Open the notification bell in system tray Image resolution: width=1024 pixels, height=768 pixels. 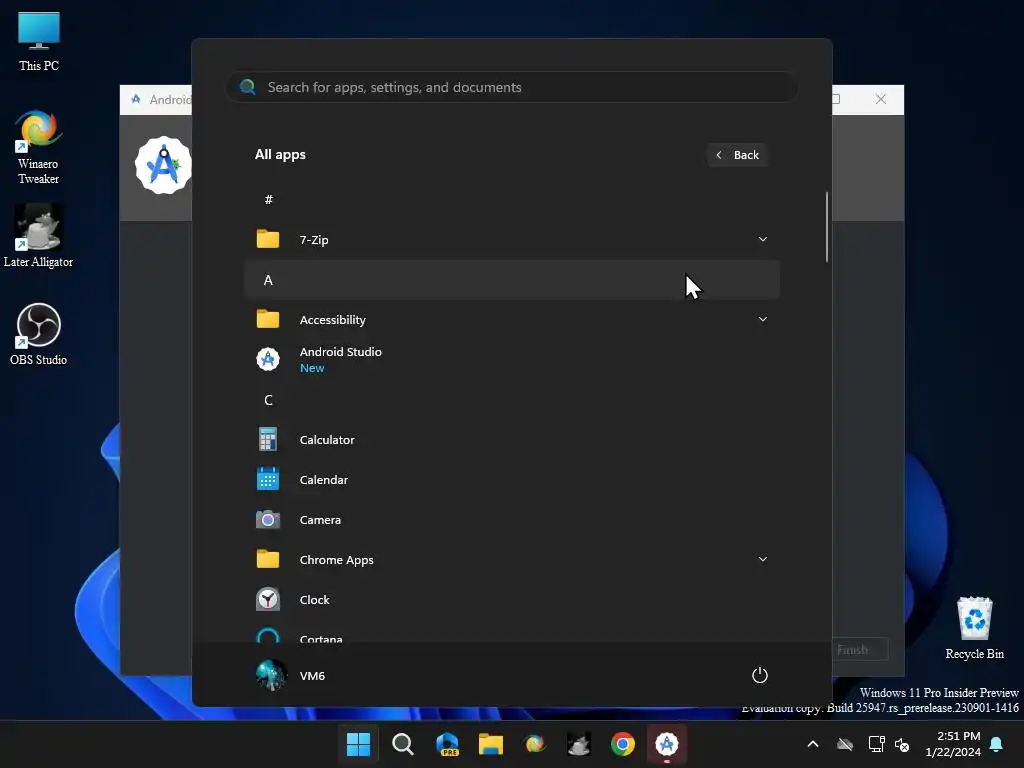coord(997,744)
